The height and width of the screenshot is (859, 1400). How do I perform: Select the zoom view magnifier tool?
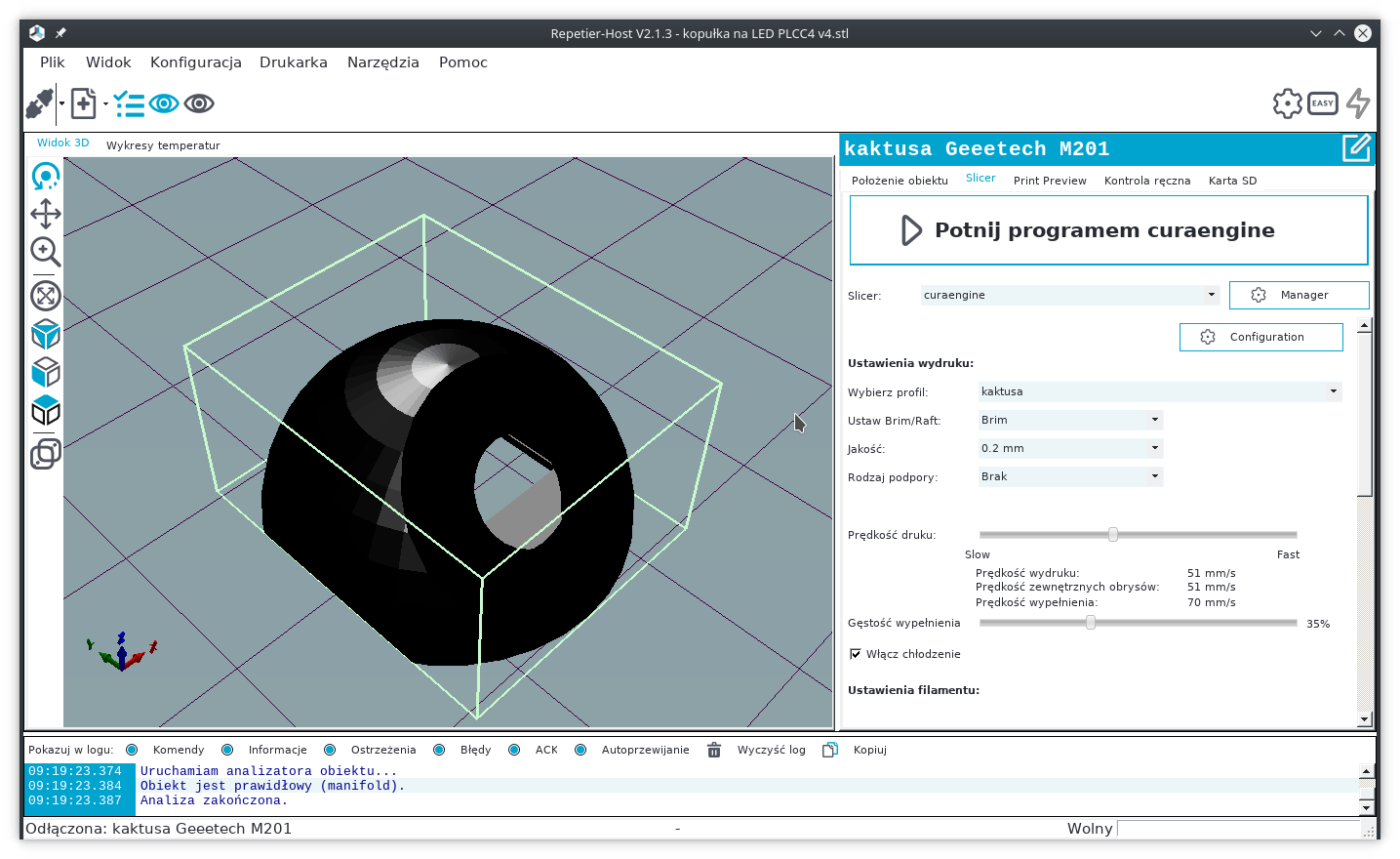[46, 252]
